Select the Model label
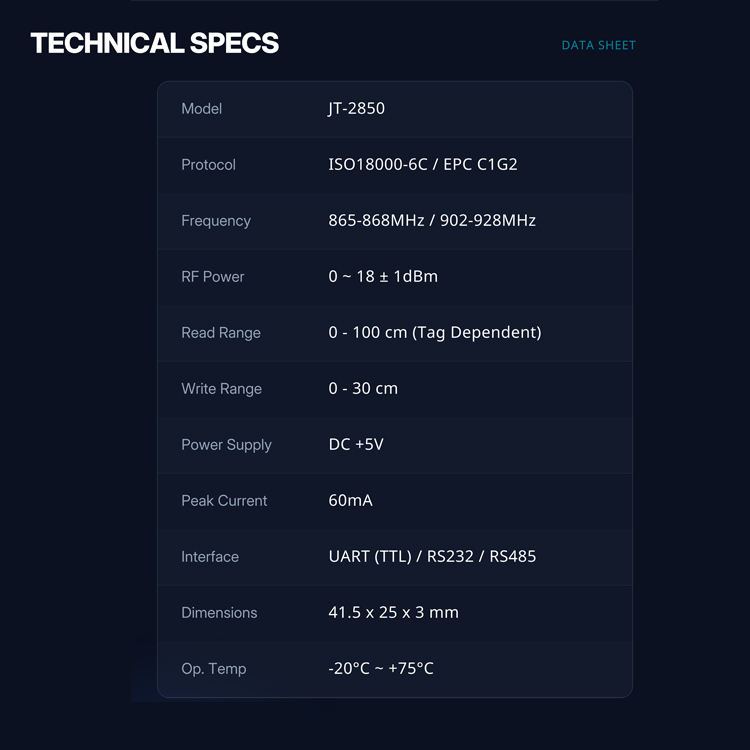Screen dimensions: 750x750 pyautogui.click(x=202, y=108)
